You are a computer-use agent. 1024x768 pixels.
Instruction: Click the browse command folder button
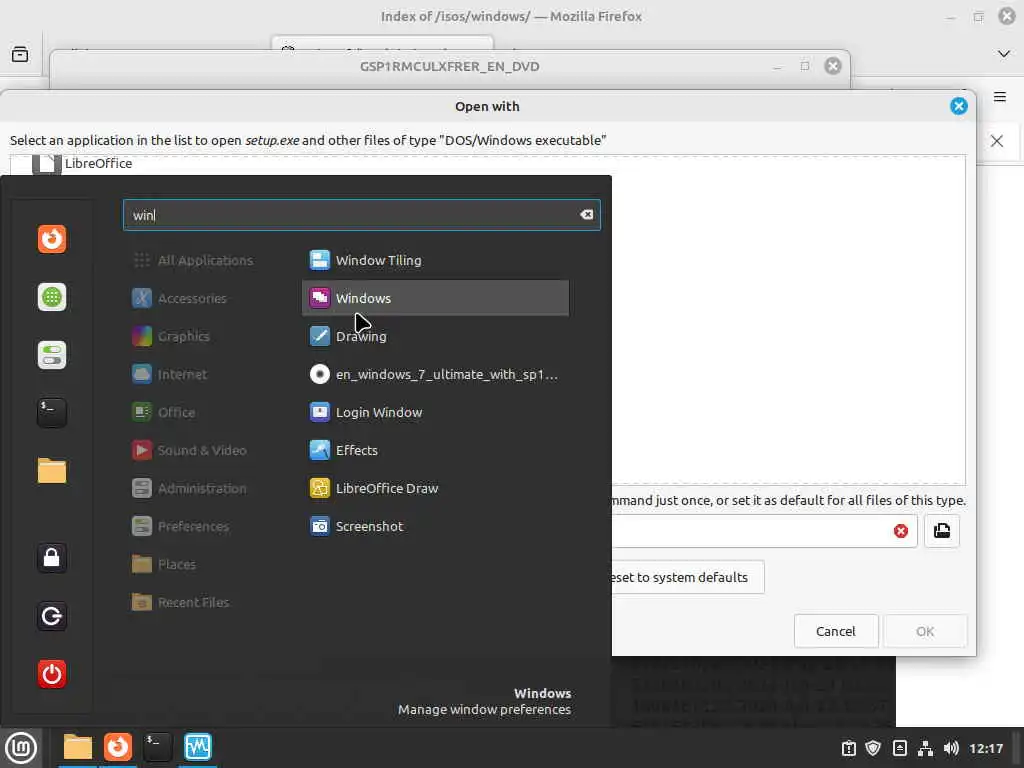pos(942,531)
